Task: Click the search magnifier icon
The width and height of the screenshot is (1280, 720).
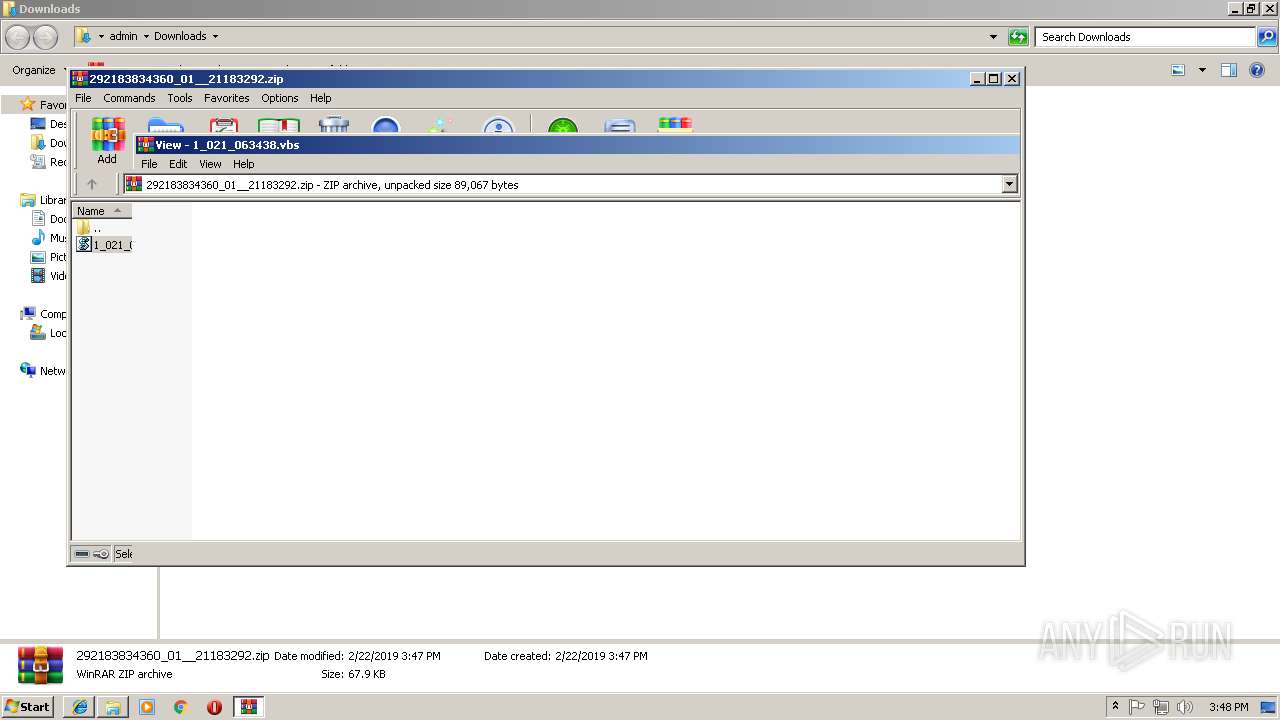Action: pos(1266,37)
